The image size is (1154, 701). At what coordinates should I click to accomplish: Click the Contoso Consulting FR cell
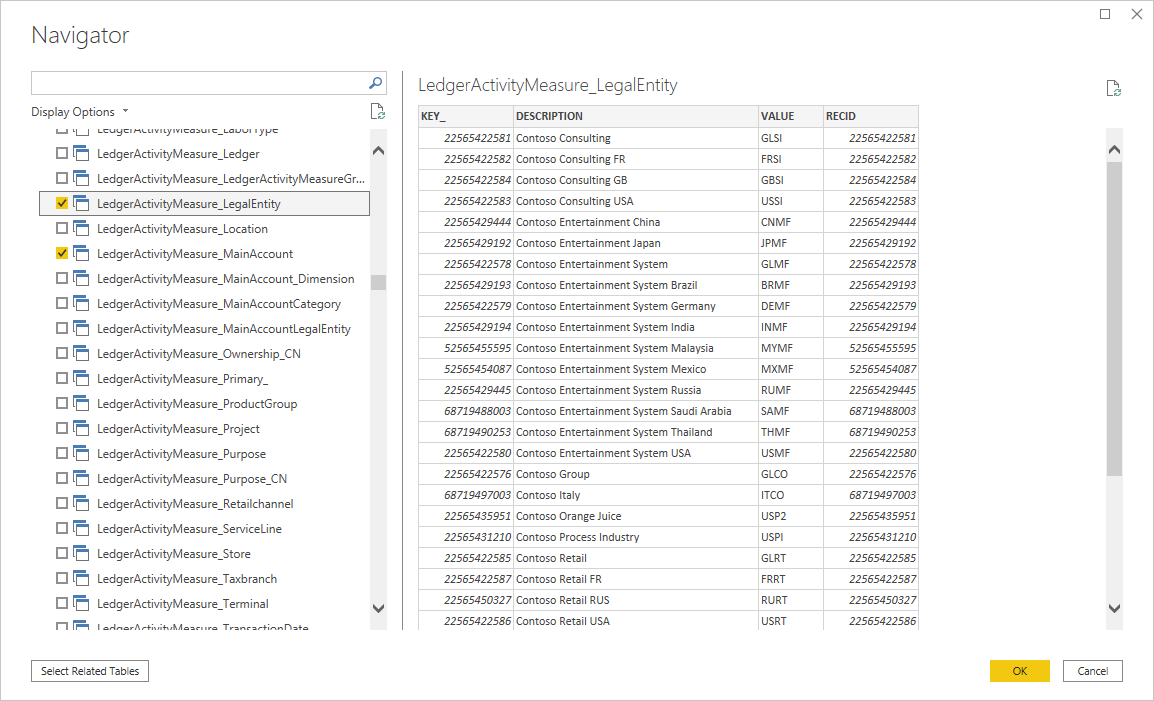[636, 159]
